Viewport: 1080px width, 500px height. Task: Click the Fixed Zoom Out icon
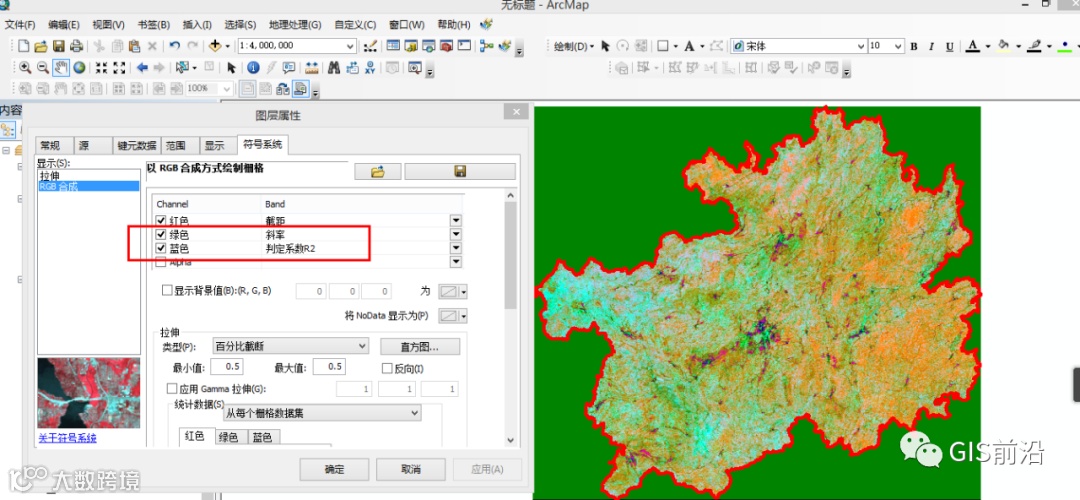click(119, 67)
